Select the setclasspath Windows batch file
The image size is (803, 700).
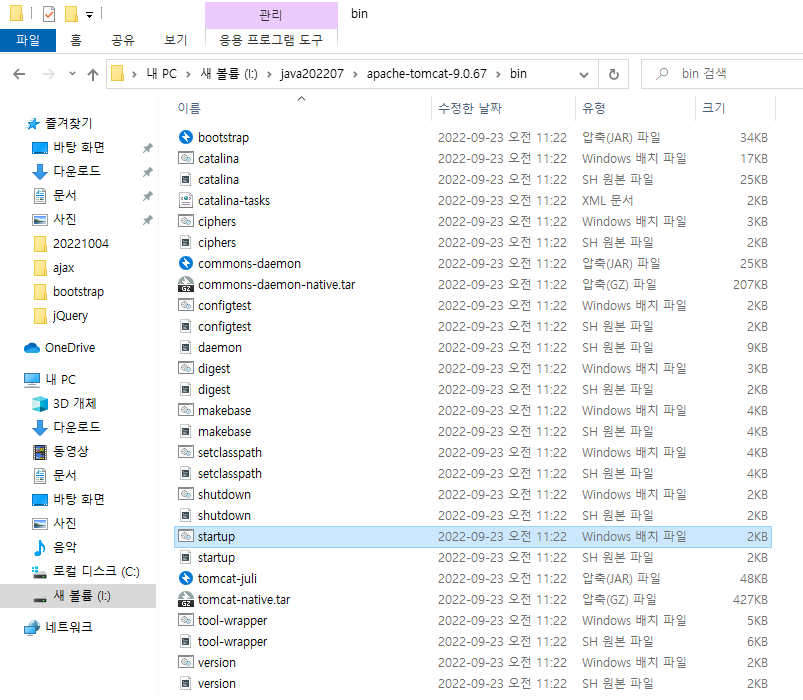pos(473,452)
